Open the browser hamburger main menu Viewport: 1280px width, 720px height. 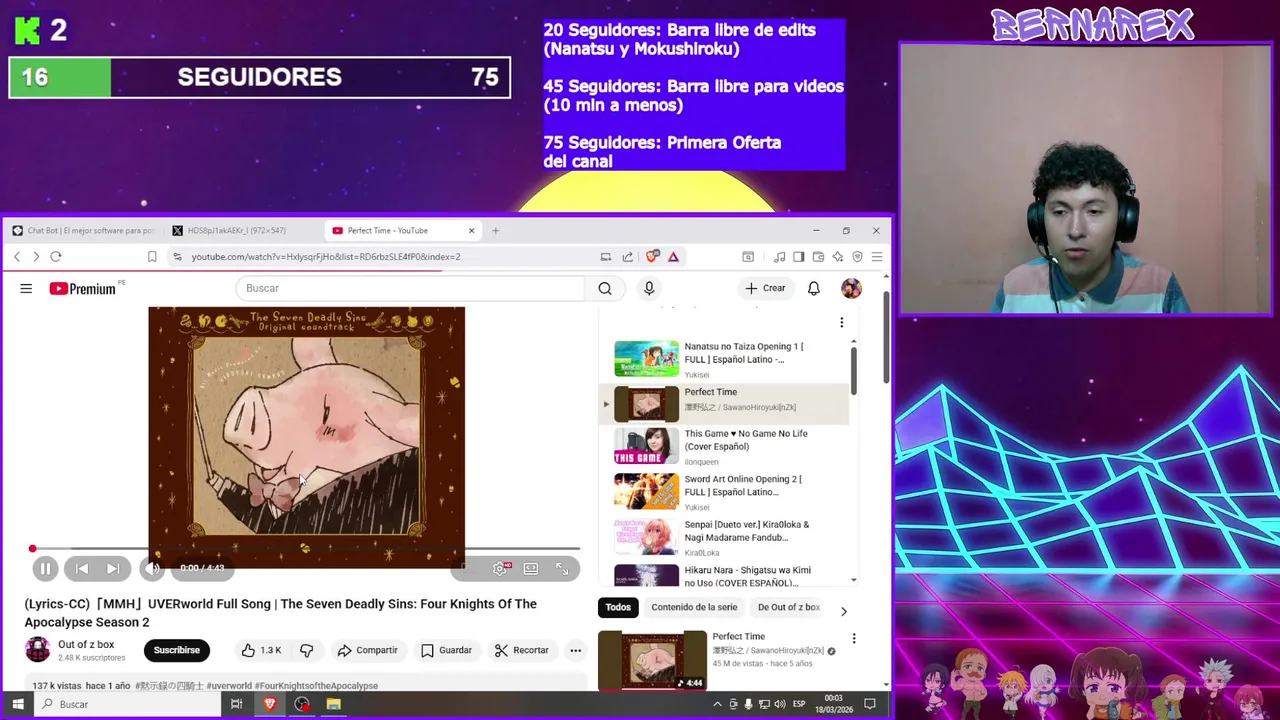click(x=876, y=257)
